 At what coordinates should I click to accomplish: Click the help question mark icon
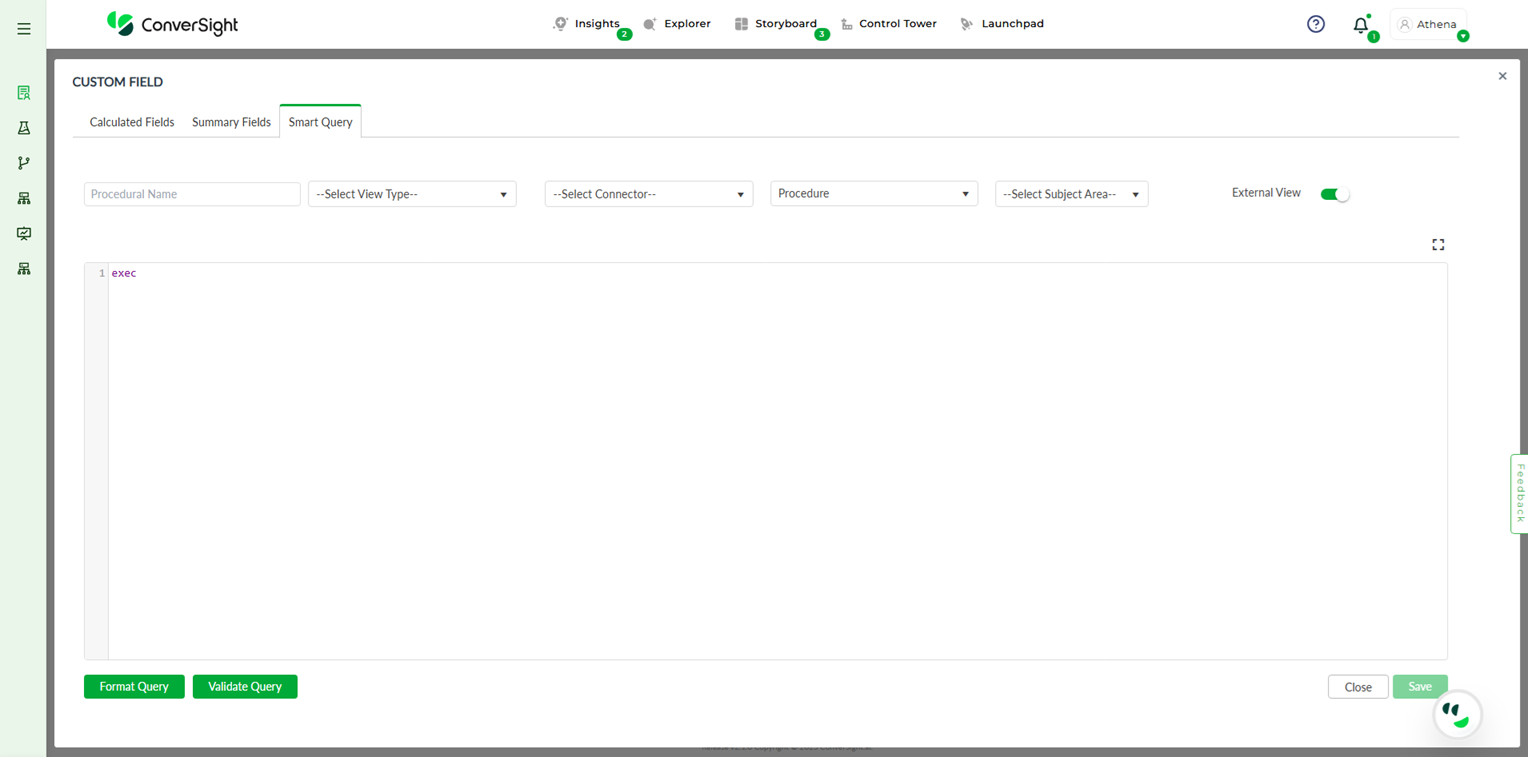[1316, 24]
